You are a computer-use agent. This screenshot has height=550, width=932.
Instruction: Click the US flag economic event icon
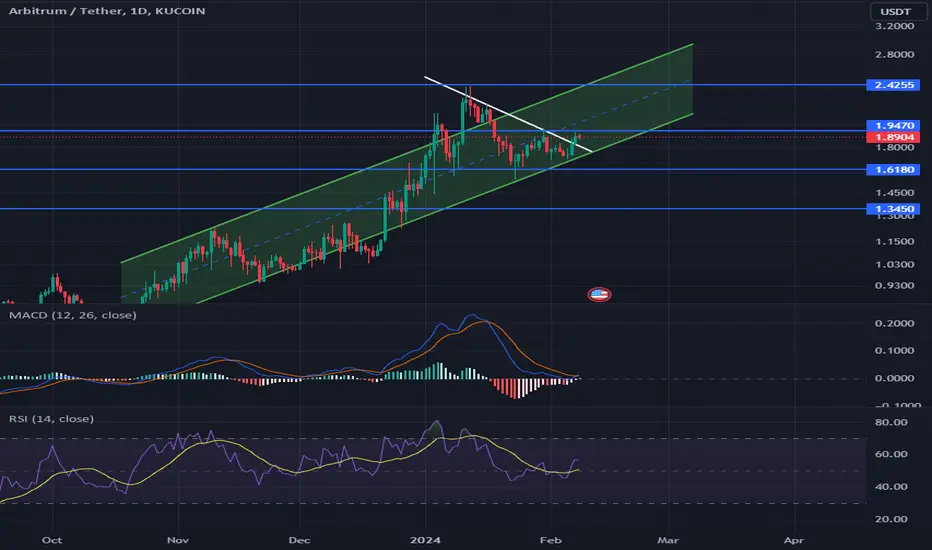(599, 294)
